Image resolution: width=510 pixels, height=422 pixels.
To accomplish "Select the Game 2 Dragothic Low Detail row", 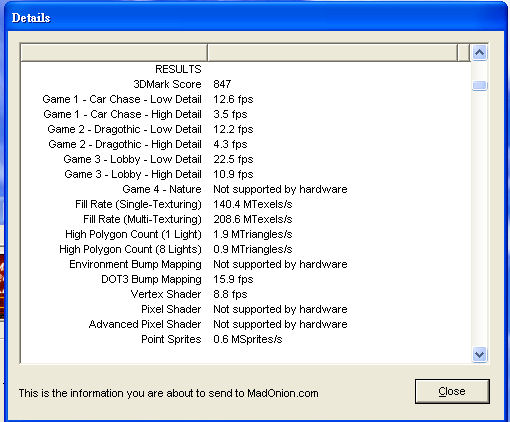I will pyautogui.click(x=246, y=129).
